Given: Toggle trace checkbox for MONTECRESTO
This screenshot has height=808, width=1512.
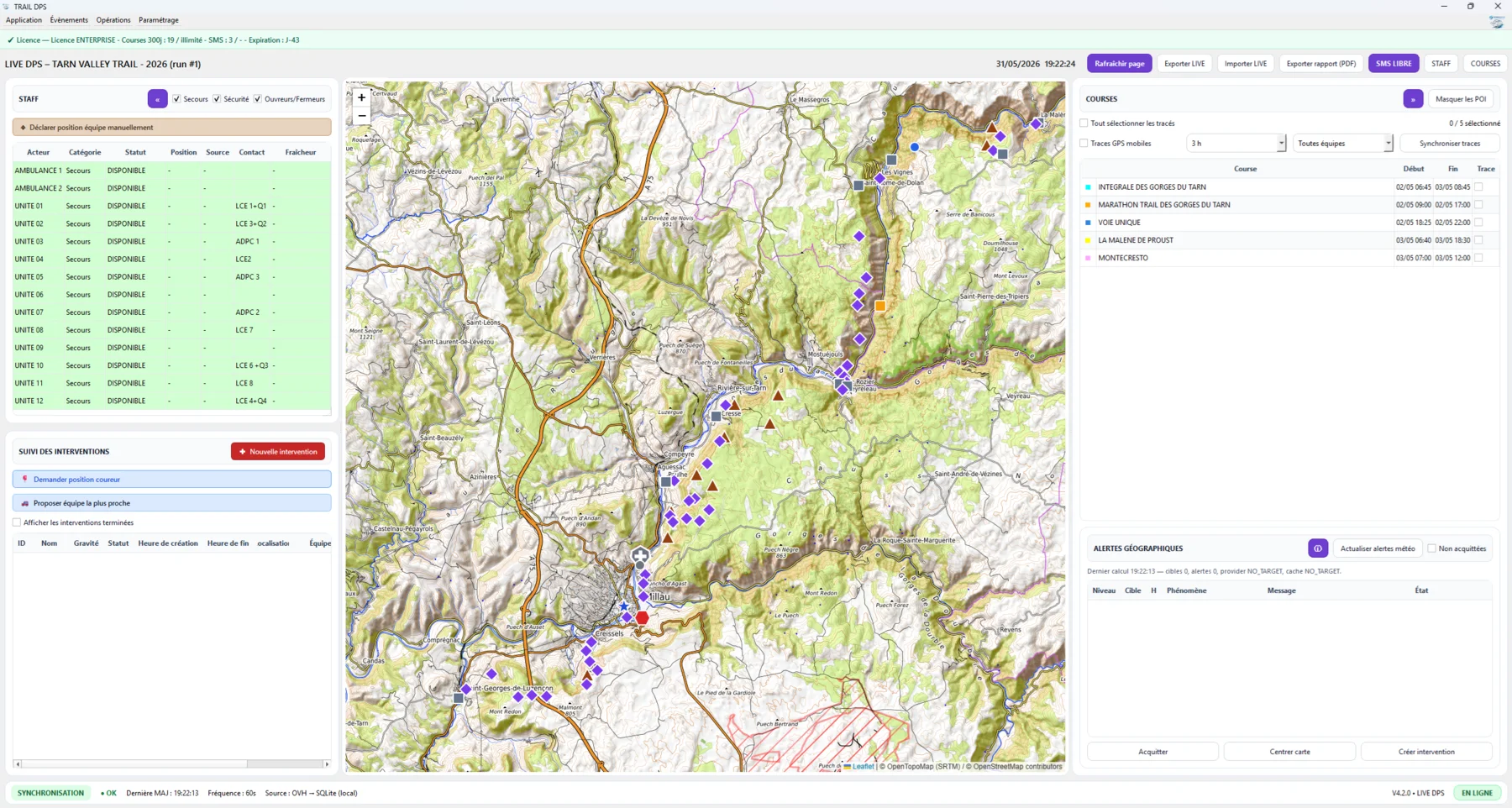Looking at the screenshot, I should point(1478,258).
